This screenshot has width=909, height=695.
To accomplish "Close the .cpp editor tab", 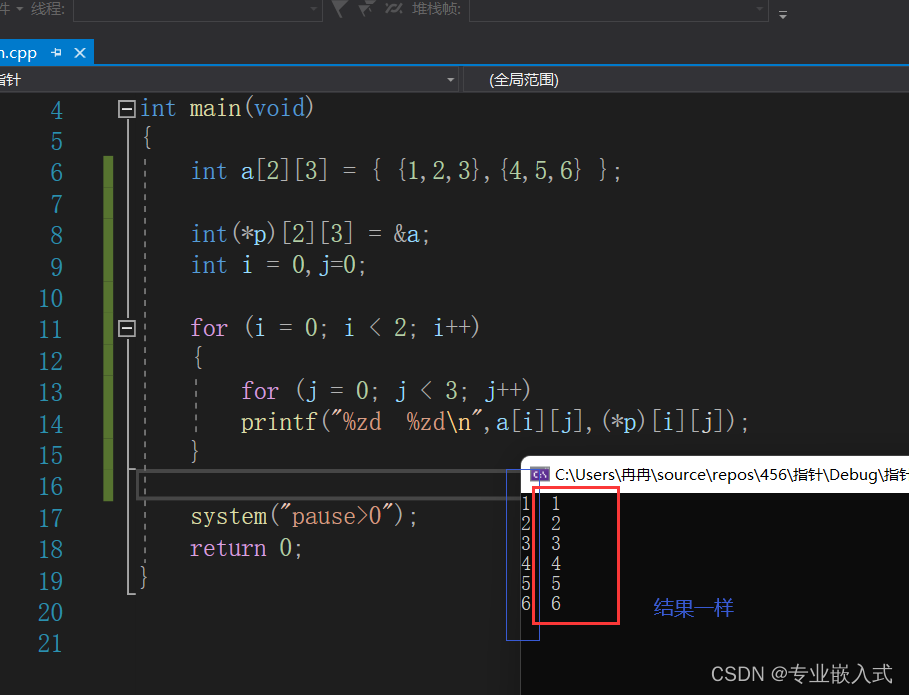I will coord(80,53).
